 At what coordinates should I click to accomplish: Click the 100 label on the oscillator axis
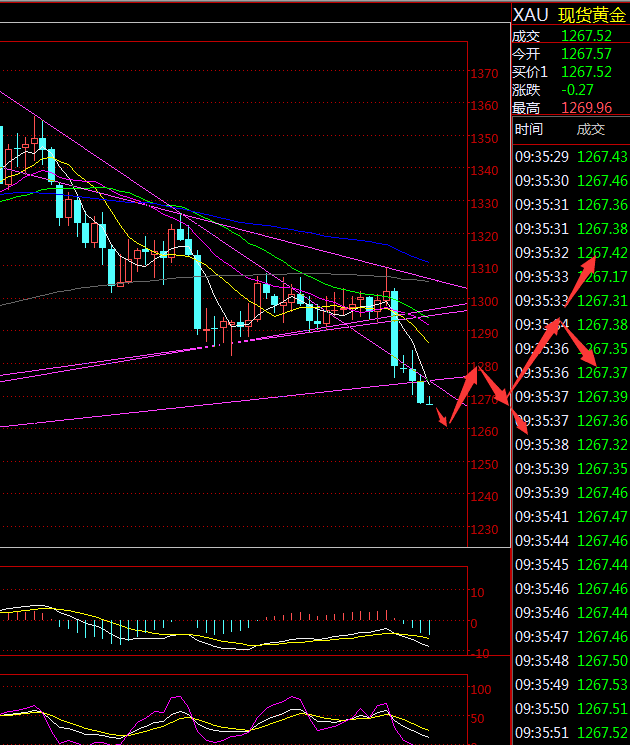(x=481, y=689)
